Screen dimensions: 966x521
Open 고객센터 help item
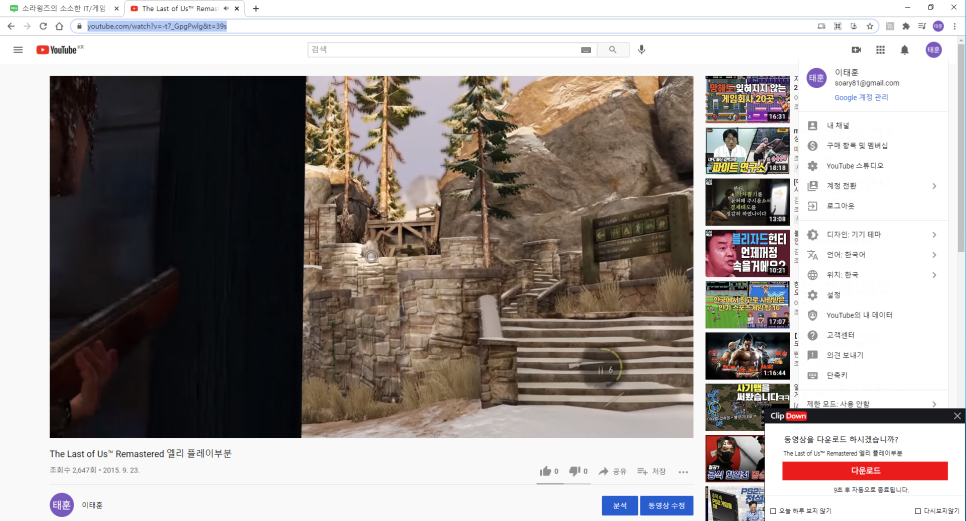click(x=872, y=335)
